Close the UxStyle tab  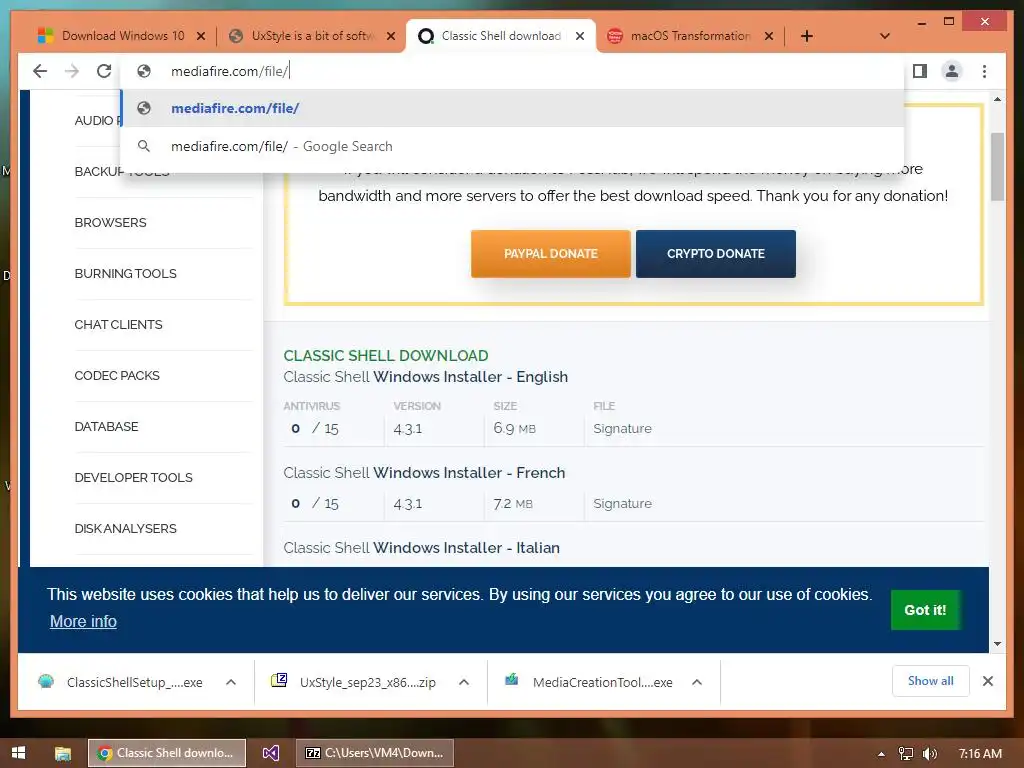point(391,36)
